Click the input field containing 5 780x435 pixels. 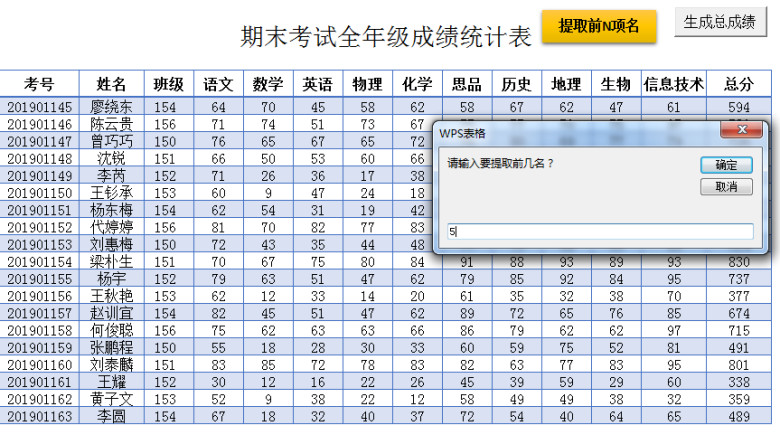(x=600, y=231)
